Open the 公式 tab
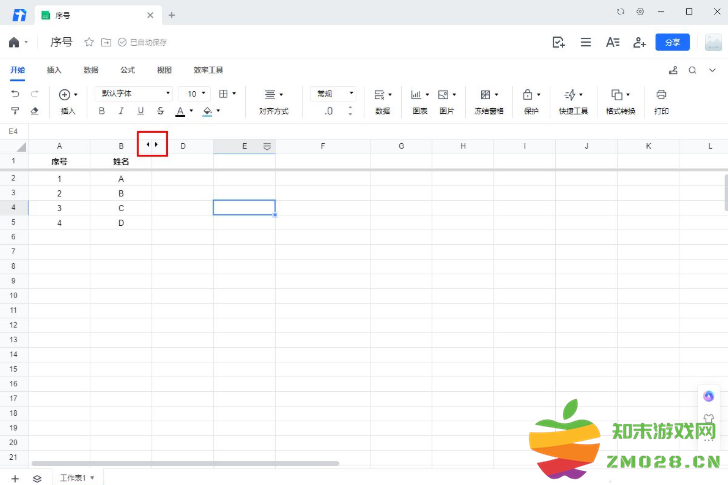This screenshot has height=485, width=728. [127, 70]
